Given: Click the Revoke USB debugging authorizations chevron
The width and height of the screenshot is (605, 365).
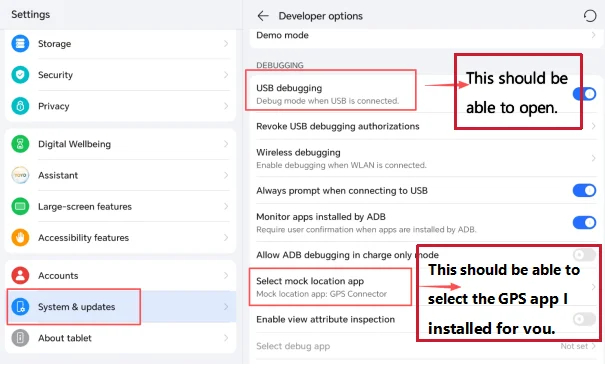Looking at the screenshot, I should coord(593,126).
